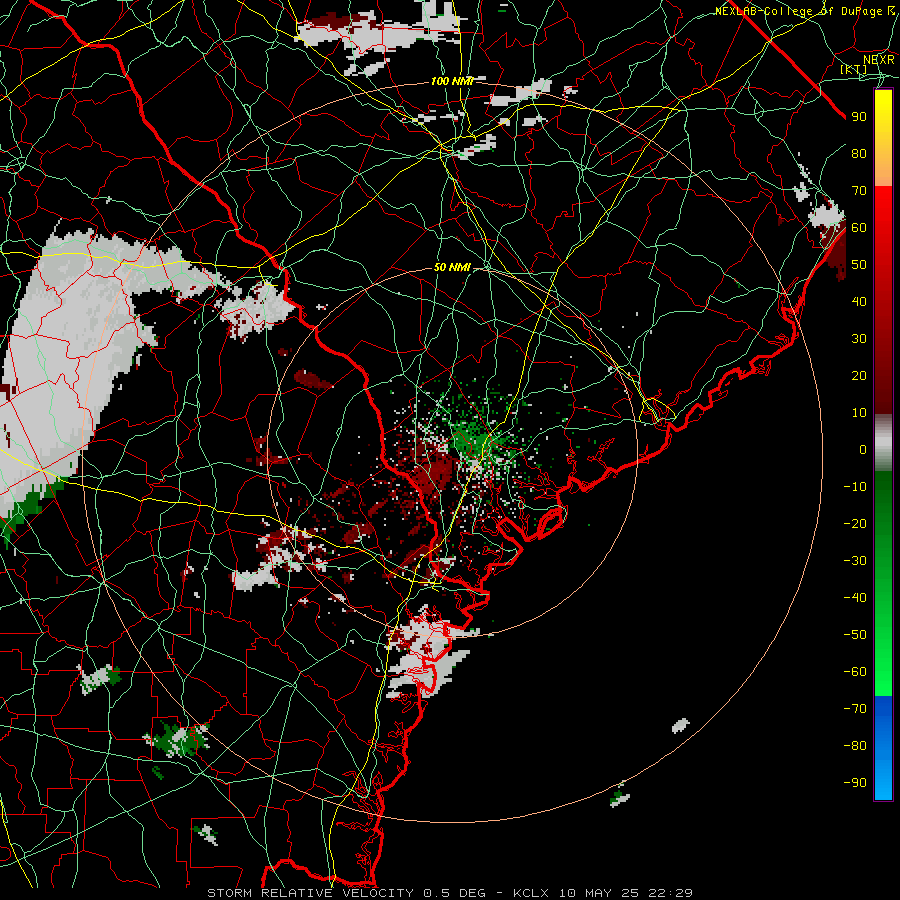Click the gray zero-velocity segment of the color bar
Viewport: 900px width, 900px height.
(x=883, y=443)
